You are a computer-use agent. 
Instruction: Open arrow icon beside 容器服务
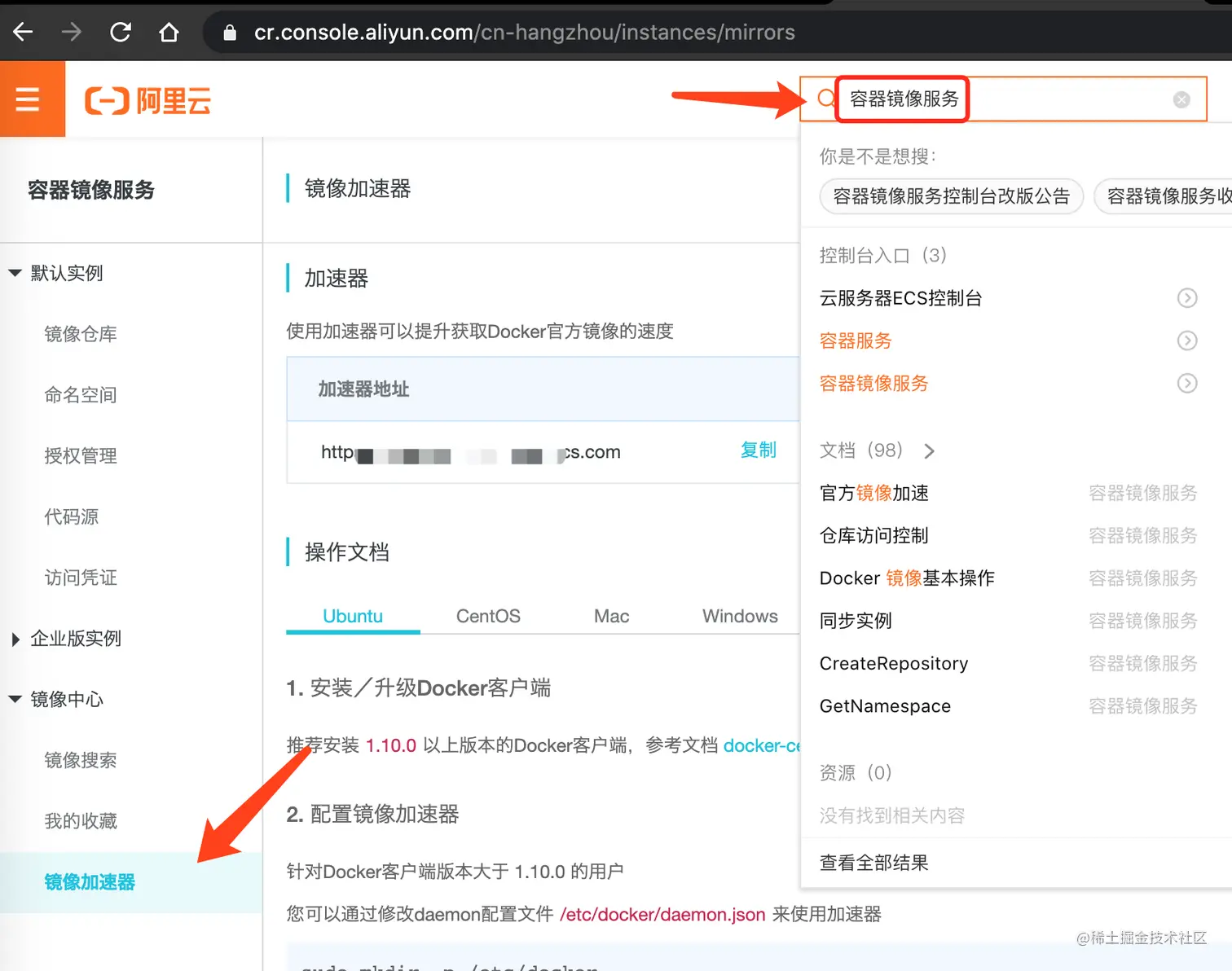click(1187, 341)
